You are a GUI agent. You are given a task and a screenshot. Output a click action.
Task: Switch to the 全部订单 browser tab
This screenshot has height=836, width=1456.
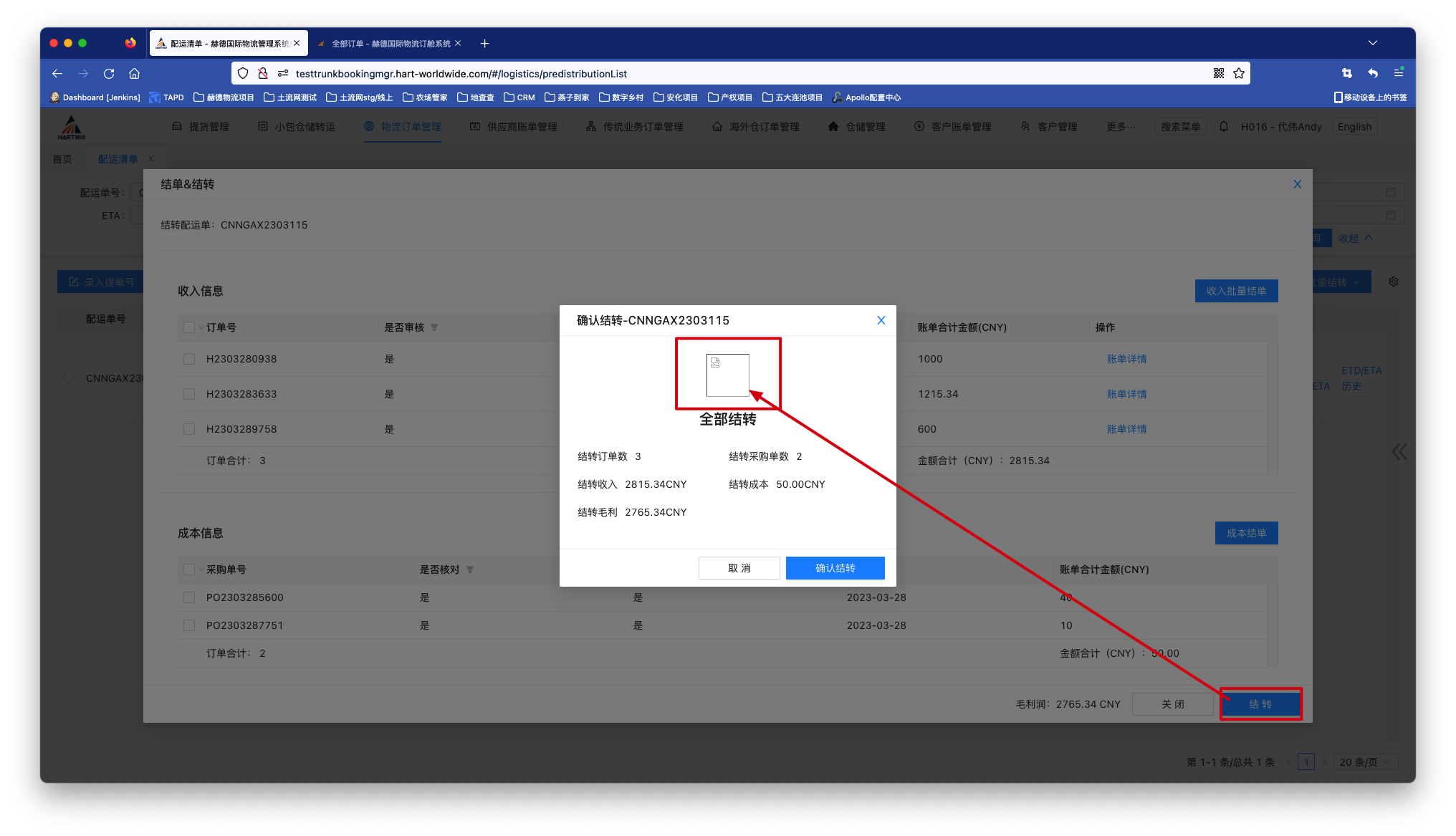[x=391, y=44]
